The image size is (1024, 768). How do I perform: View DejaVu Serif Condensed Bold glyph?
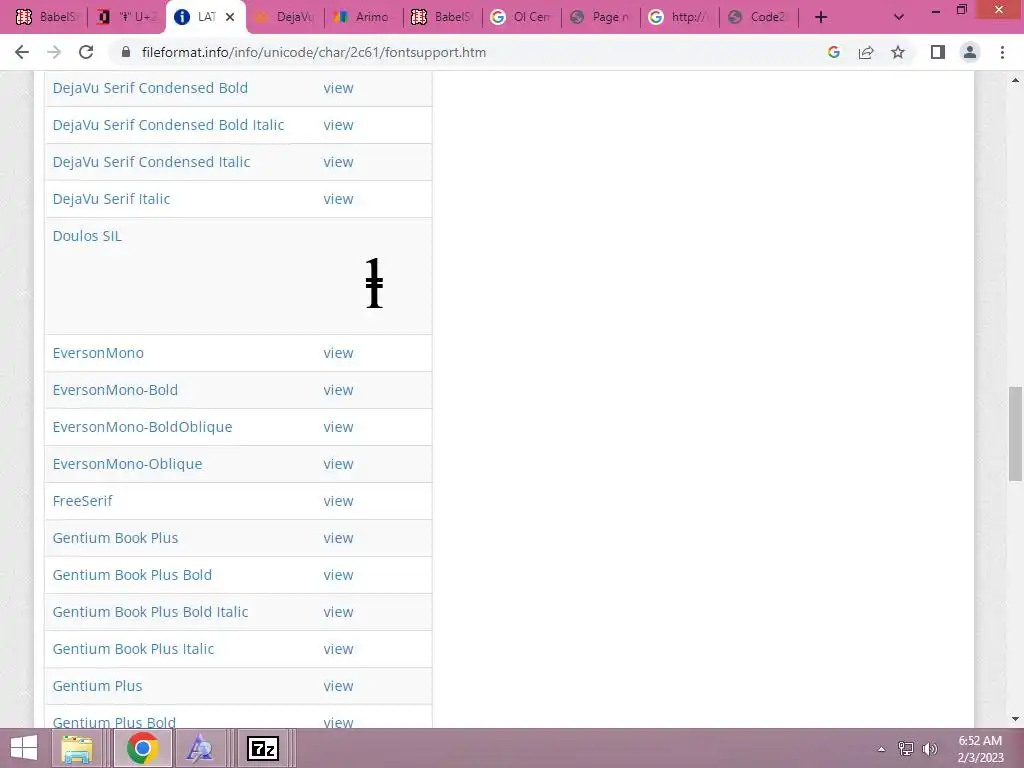pyautogui.click(x=338, y=88)
